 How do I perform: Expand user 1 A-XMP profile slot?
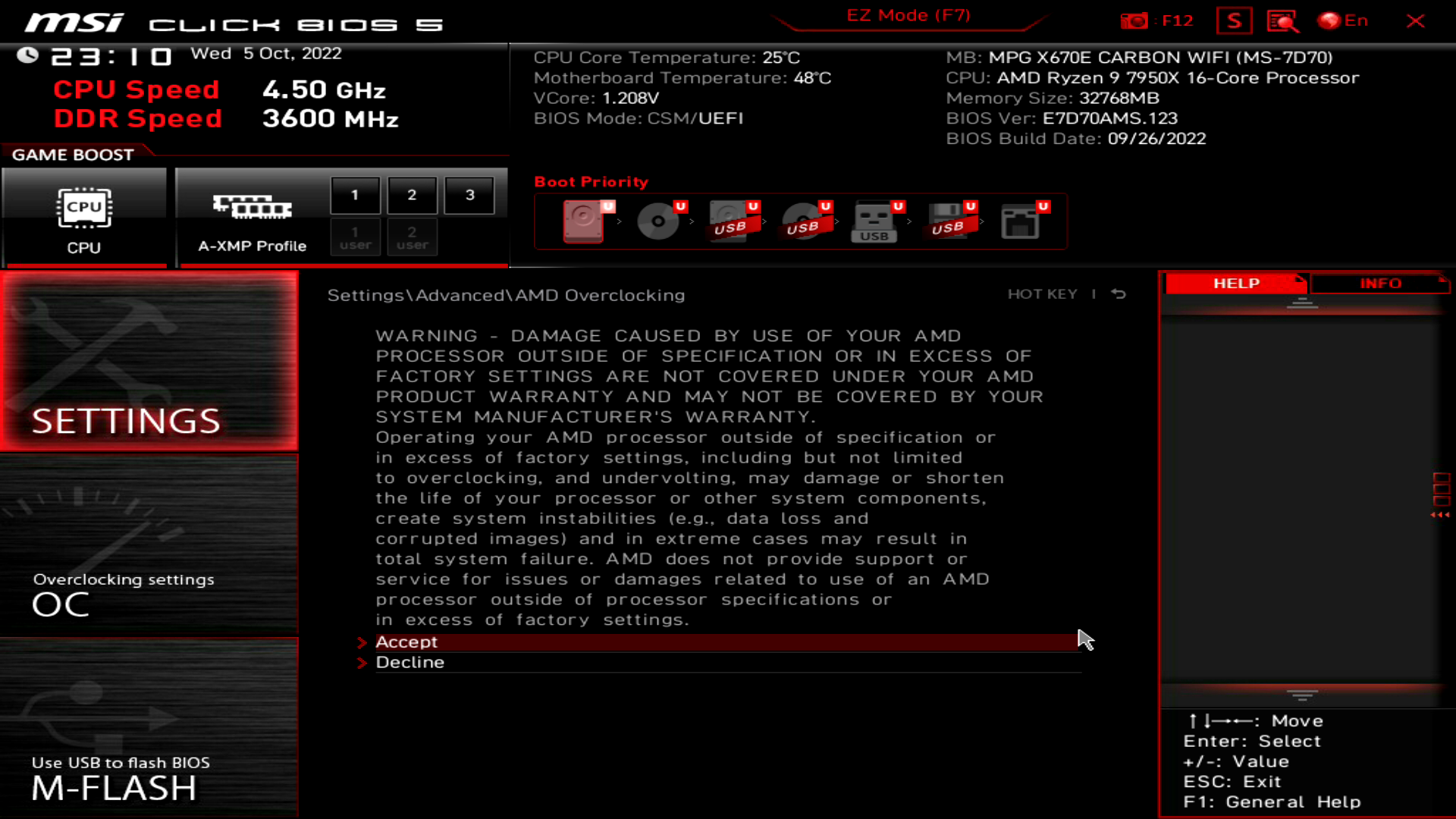tap(355, 237)
